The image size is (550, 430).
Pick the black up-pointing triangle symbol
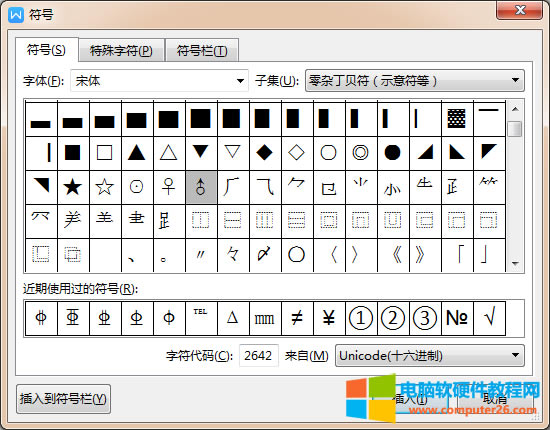(x=136, y=153)
